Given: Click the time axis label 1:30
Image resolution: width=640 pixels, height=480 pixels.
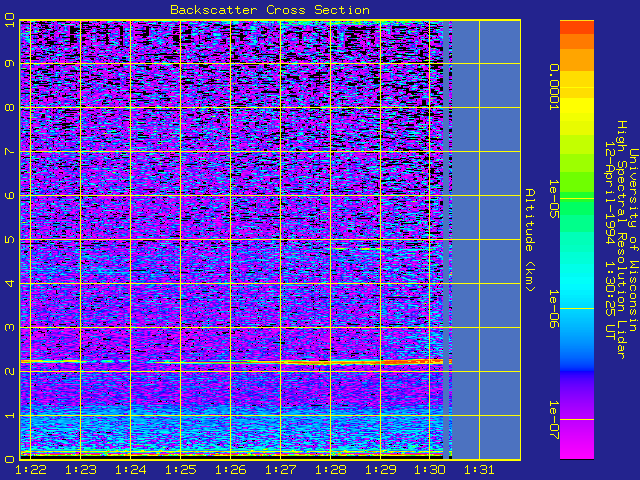Looking at the screenshot, I should click(430, 470).
